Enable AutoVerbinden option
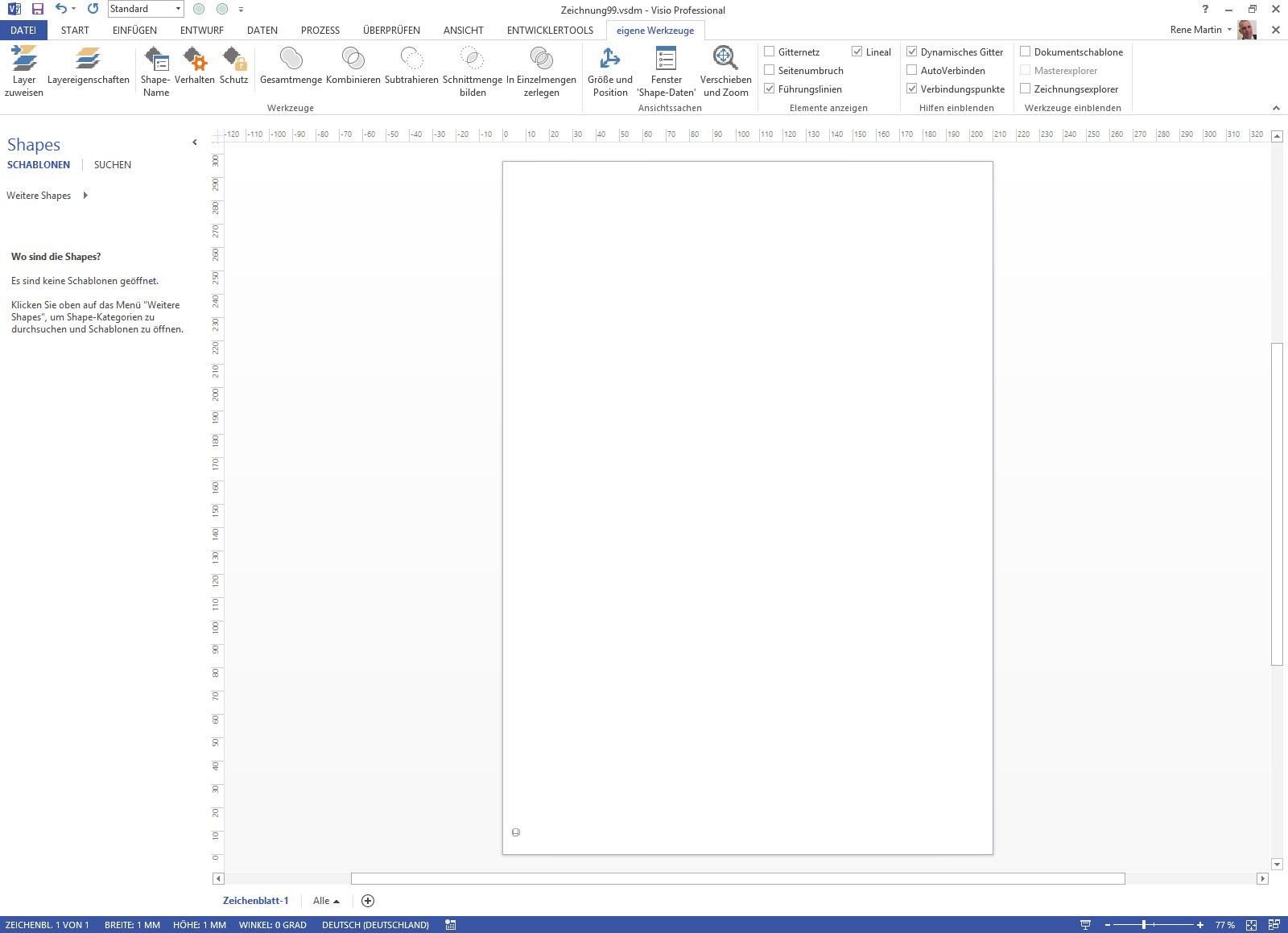 (912, 70)
